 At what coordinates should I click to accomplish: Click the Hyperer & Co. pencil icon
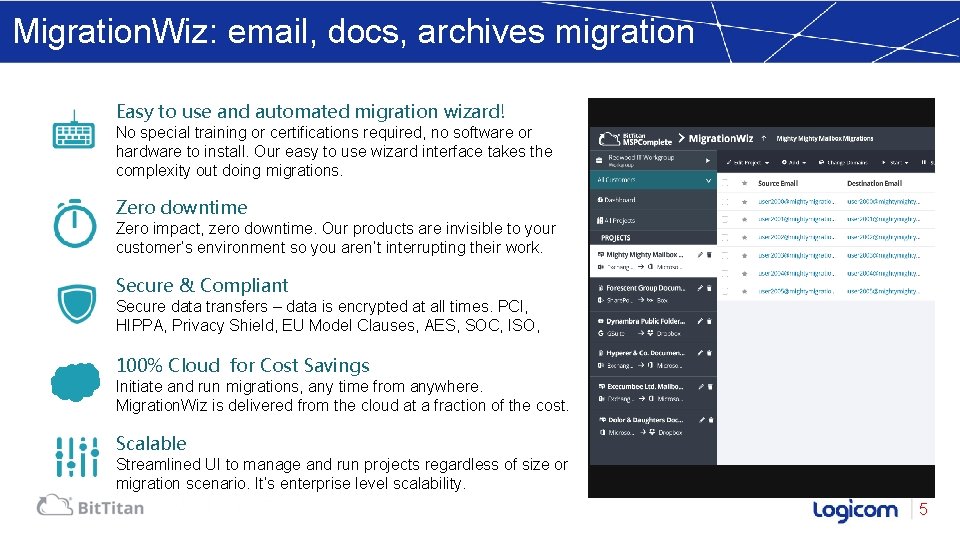[x=700, y=353]
